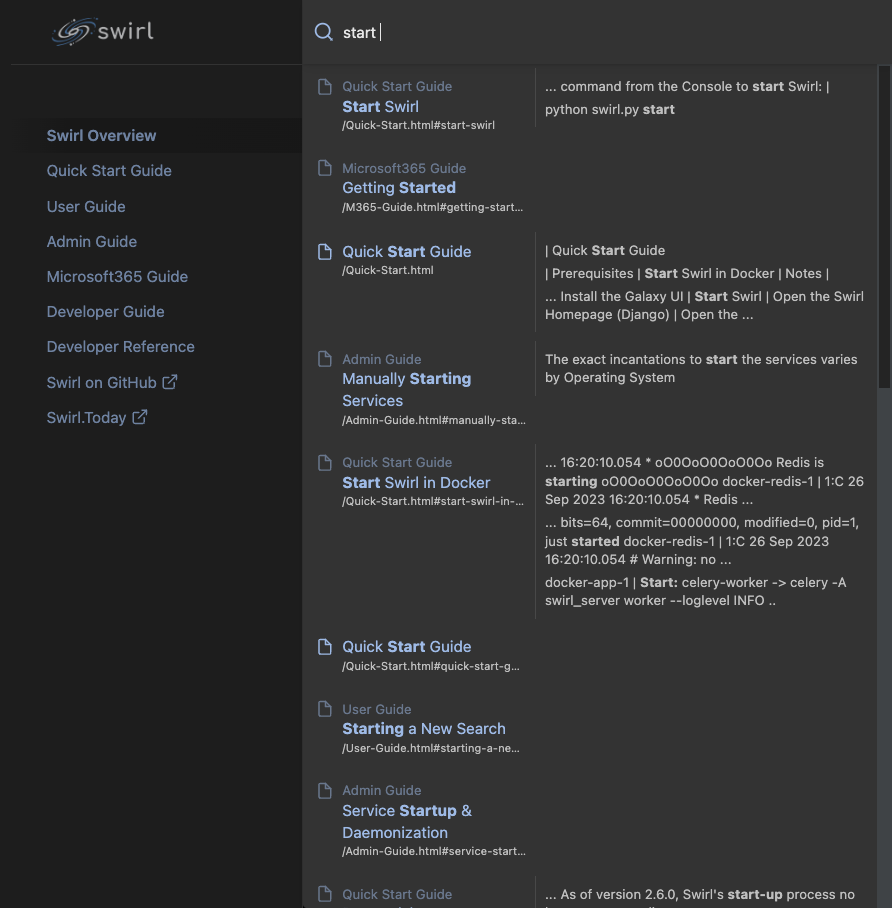Click the external link icon beside Swirl on GitHub
Screen dimensions: 892x908
170,382
